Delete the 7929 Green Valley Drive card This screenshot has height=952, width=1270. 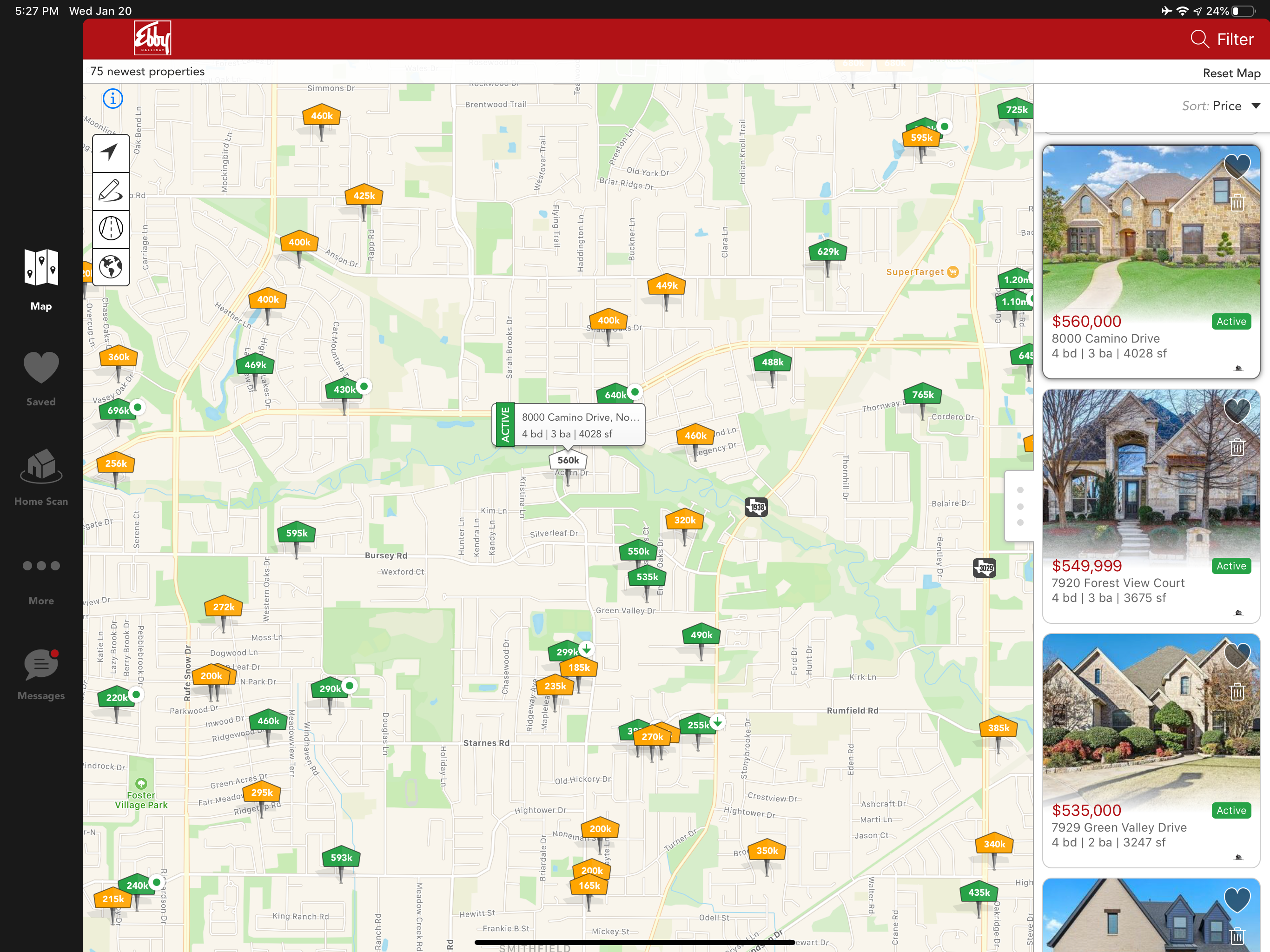tap(1237, 692)
